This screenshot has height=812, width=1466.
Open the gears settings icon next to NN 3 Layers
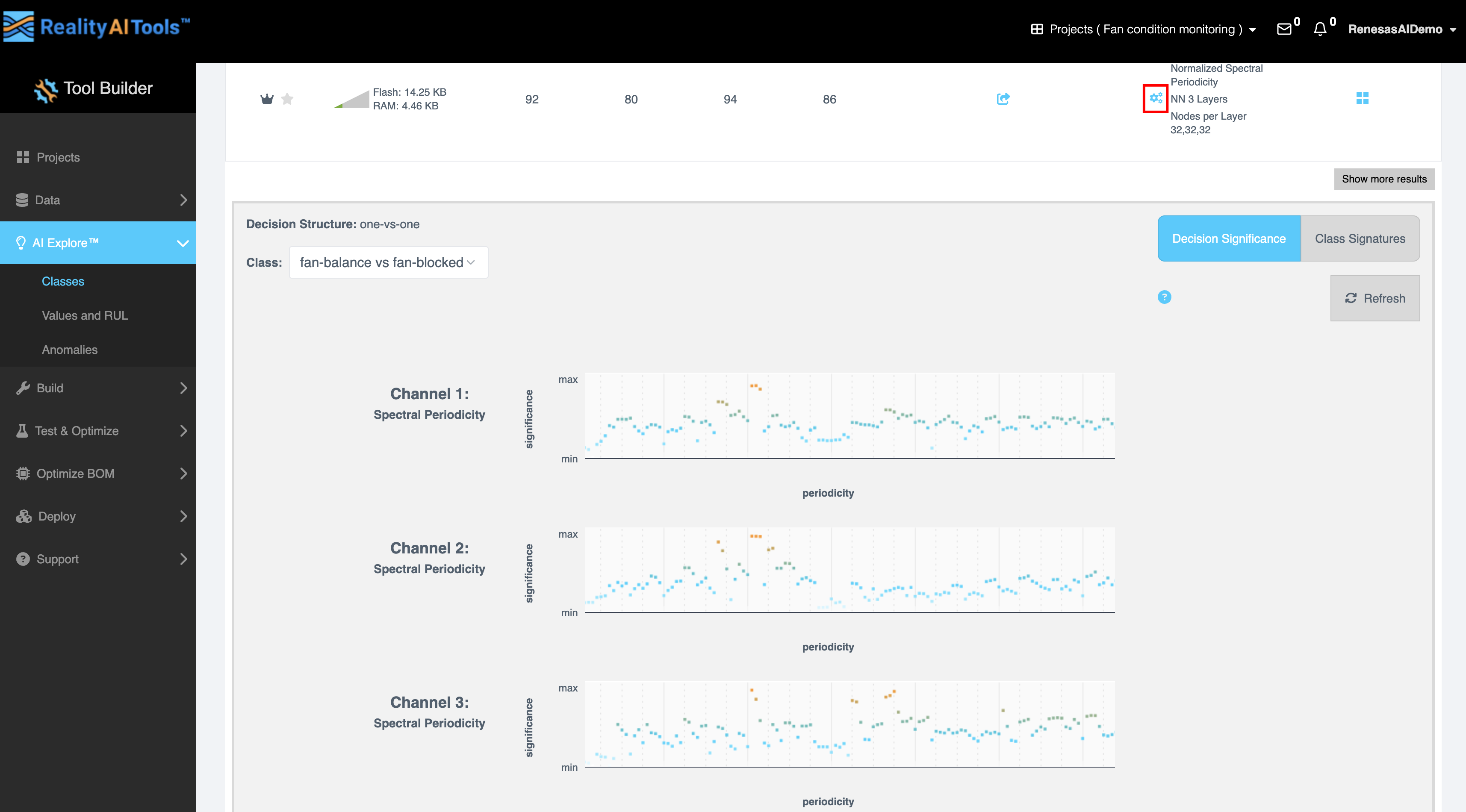1155,98
